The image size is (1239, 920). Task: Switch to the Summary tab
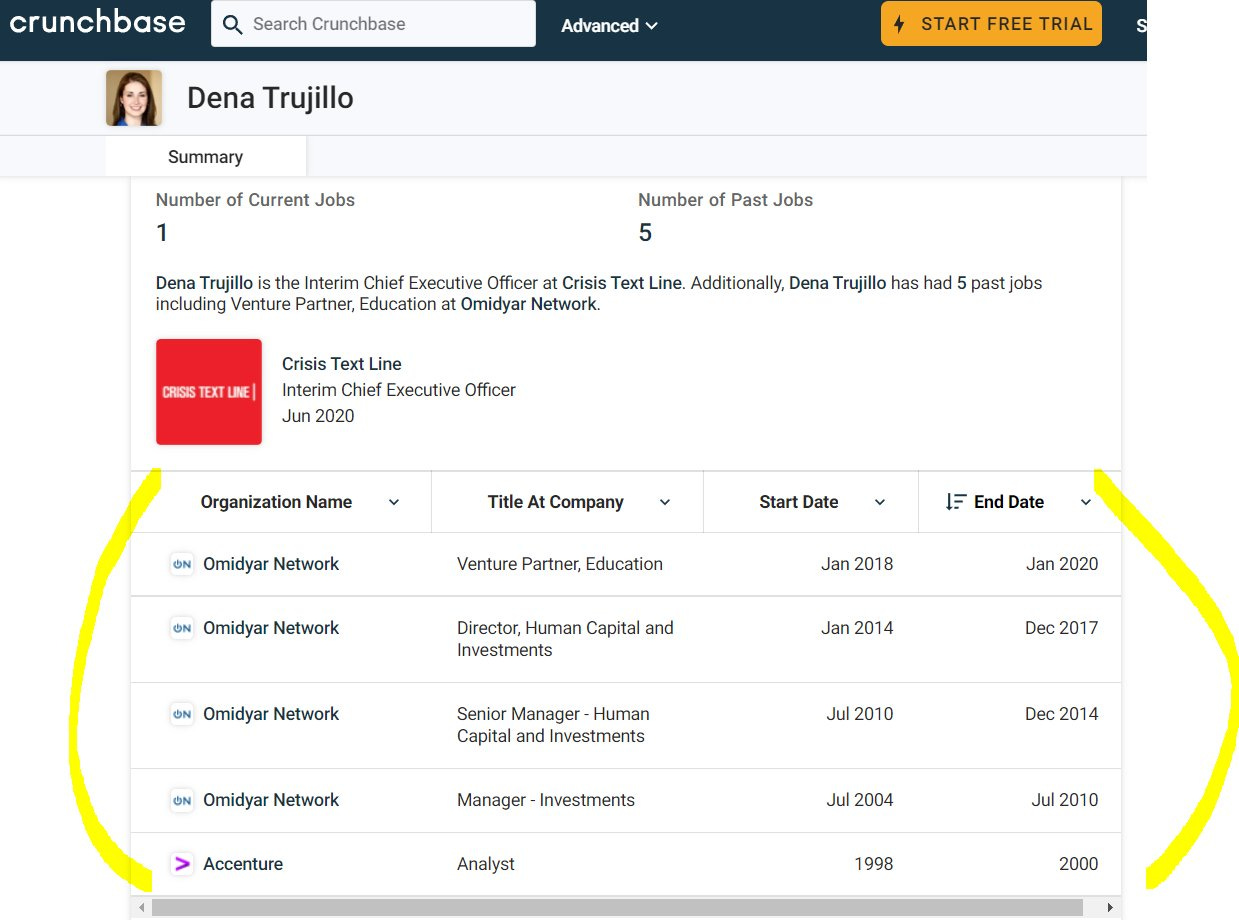click(205, 157)
